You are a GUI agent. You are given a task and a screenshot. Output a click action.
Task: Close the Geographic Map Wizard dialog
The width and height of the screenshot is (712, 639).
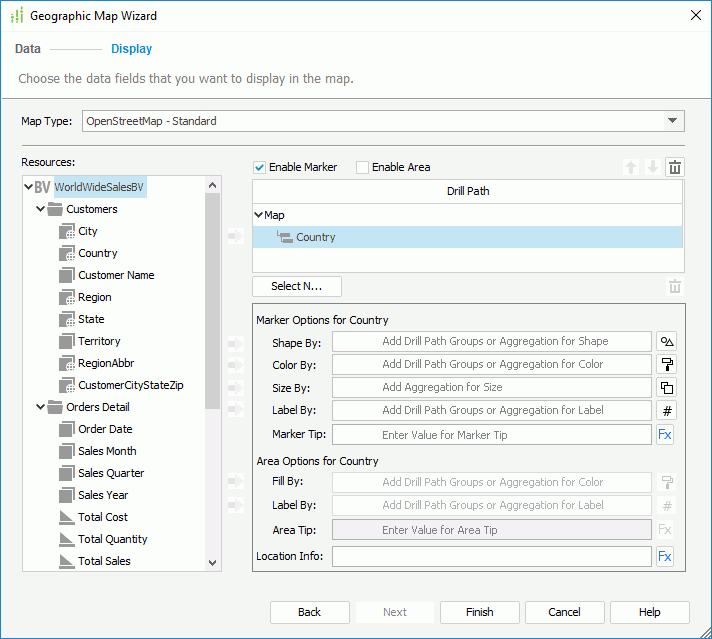(x=696, y=15)
